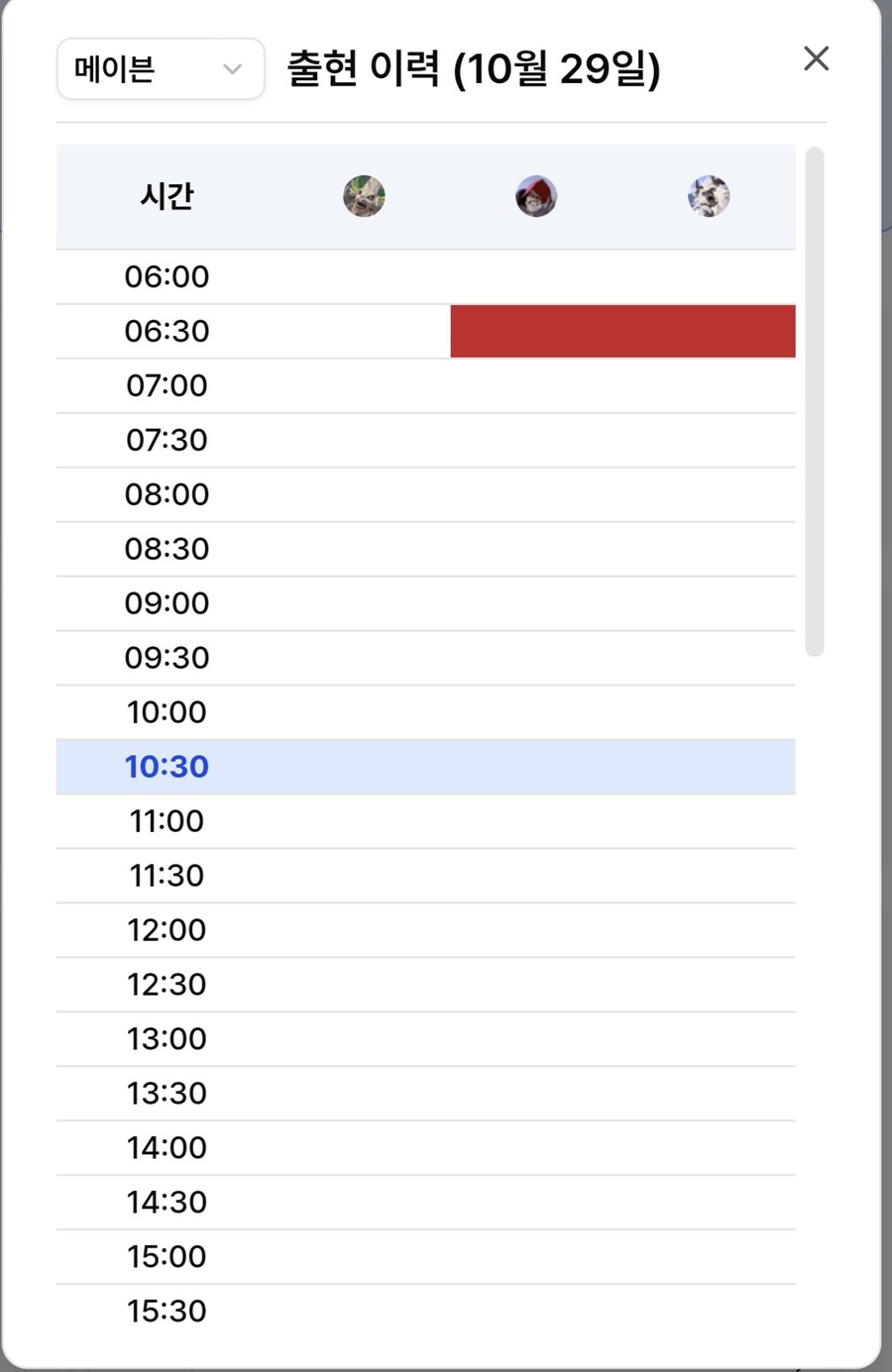Viewport: 892px width, 1372px height.
Task: Close the 출현 이력 dialog
Action: pyautogui.click(x=816, y=58)
